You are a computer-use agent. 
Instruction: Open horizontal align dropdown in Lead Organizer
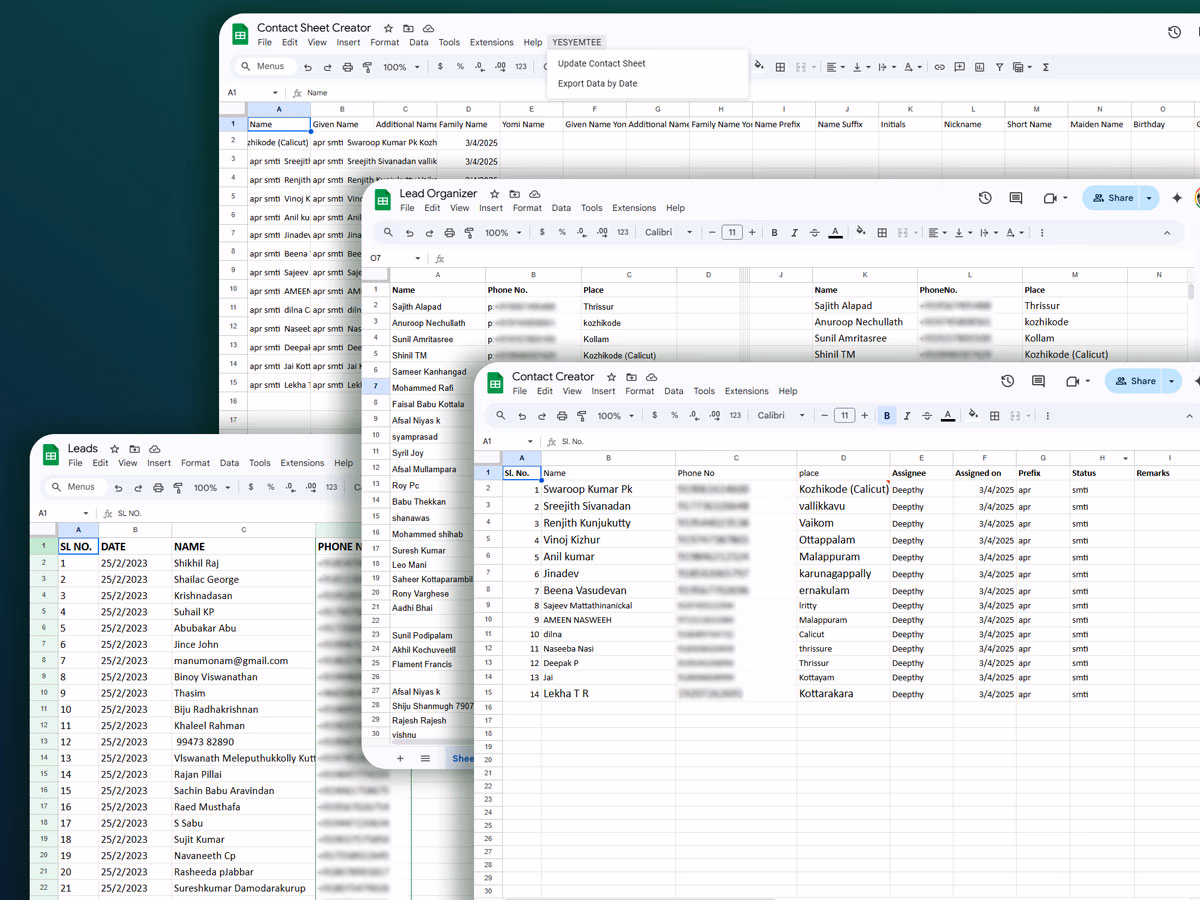936,233
